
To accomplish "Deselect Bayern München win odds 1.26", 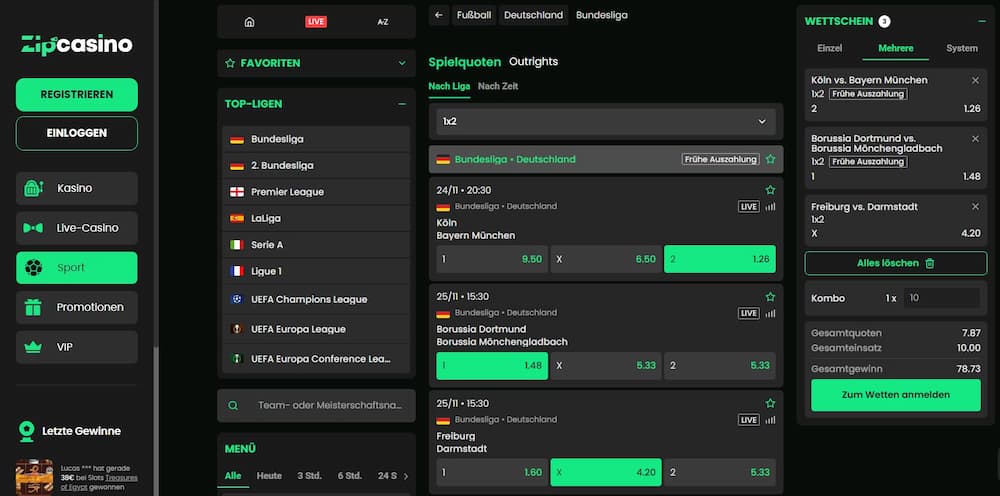I will [720, 259].
